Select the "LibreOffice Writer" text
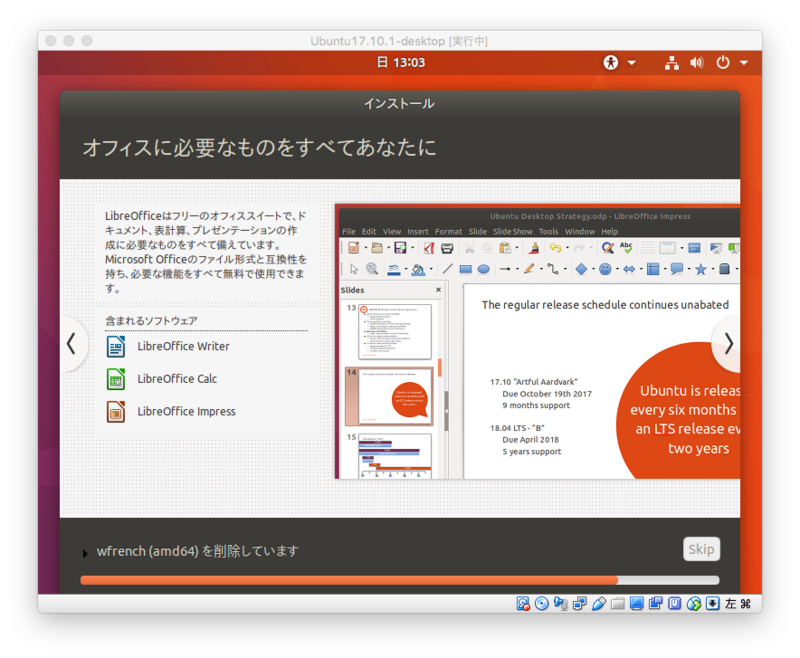The image size is (800, 658). click(x=183, y=346)
